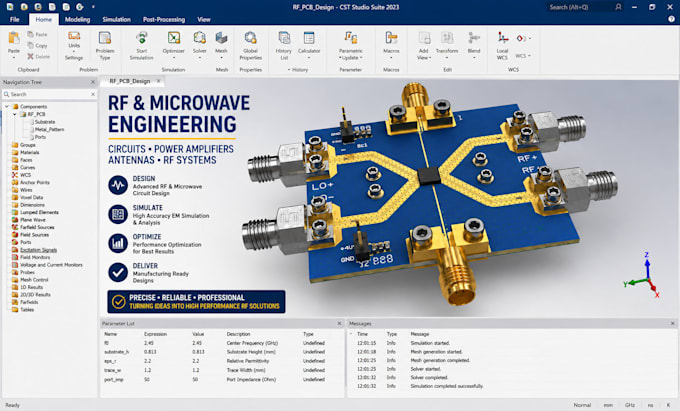Click the Paste icon in Clipboard group
680x411 pixels.
point(13,39)
